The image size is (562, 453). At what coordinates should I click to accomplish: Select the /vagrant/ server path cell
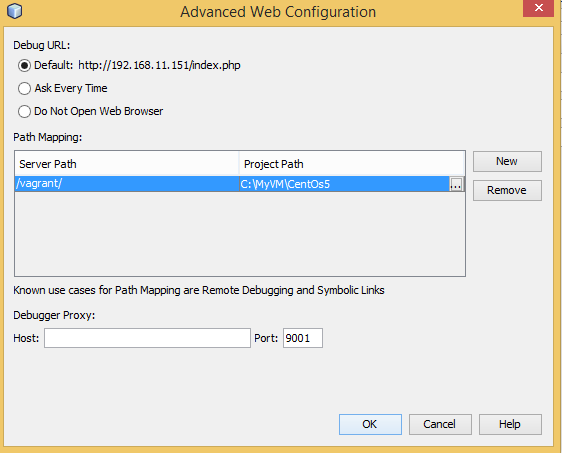click(127, 184)
